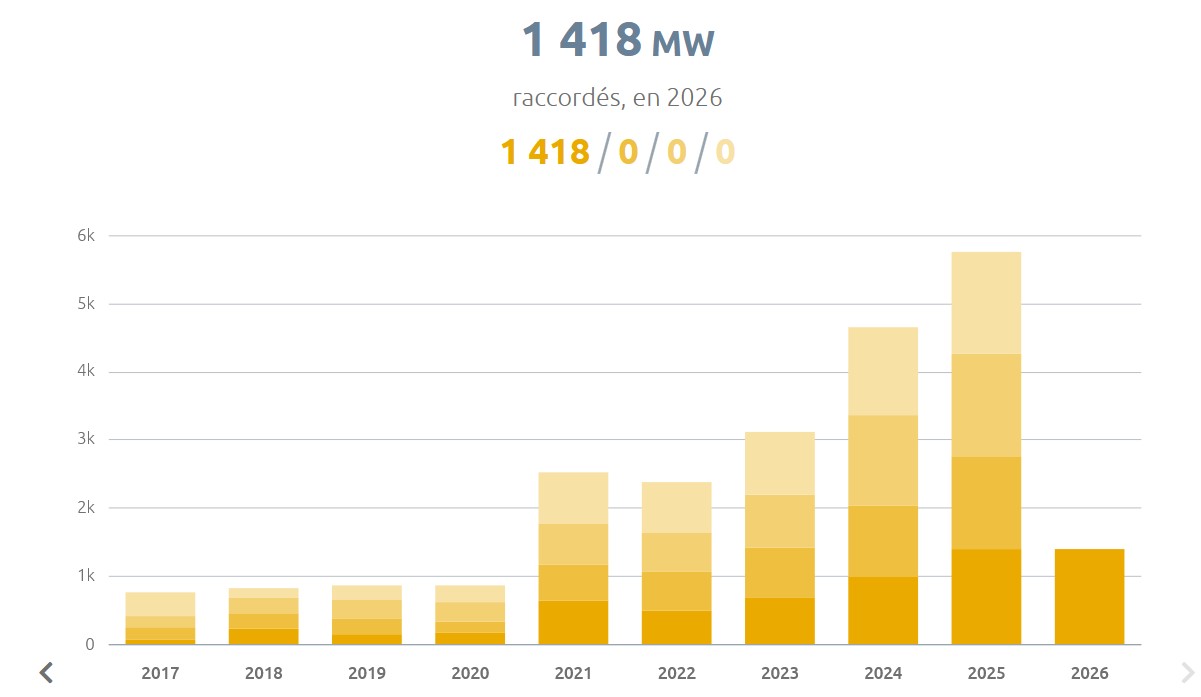
Task: Select the 2021 year label
Action: (x=573, y=673)
